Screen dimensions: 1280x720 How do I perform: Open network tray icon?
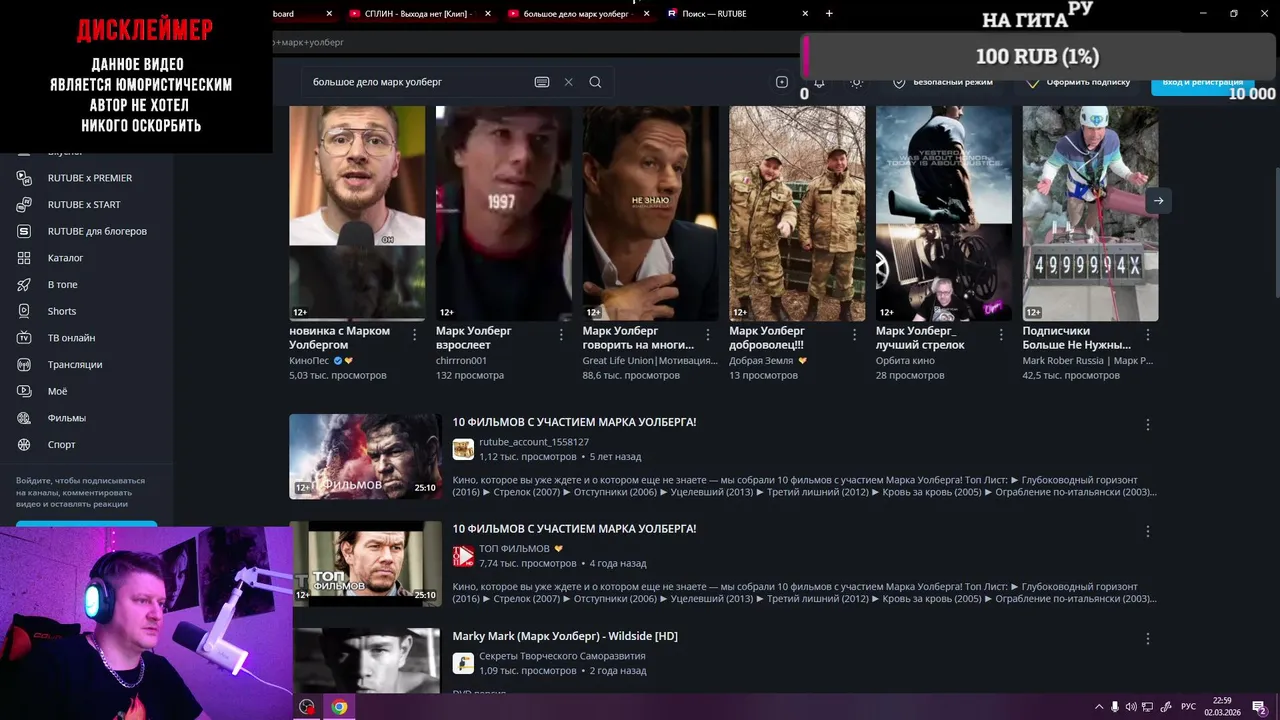[x=1147, y=707]
